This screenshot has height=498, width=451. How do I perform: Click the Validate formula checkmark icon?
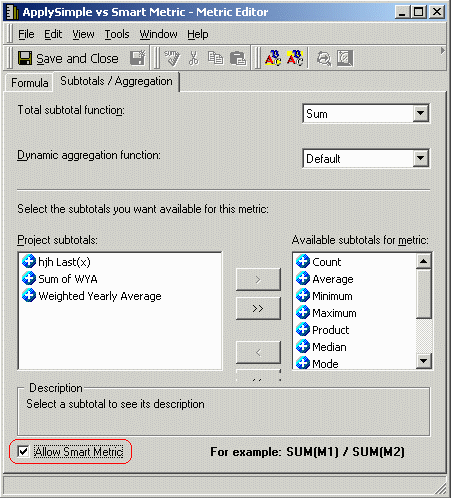(172, 58)
